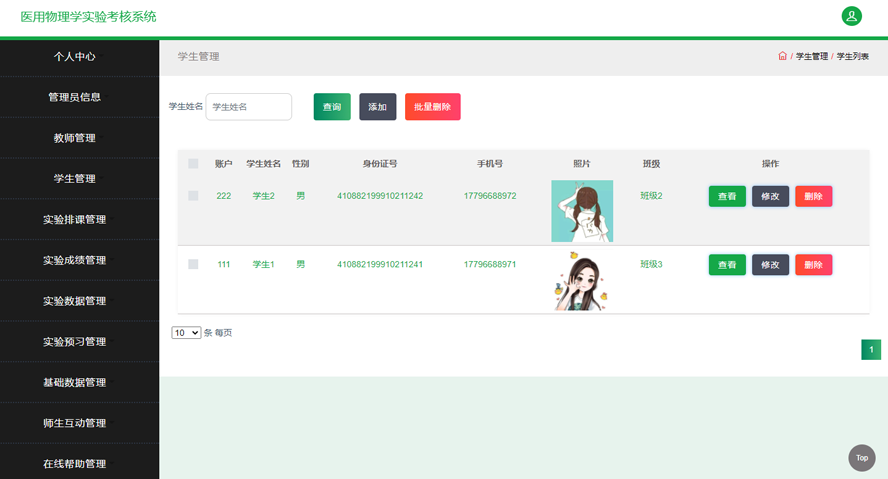
Task: Open the user profile avatar icon
Action: pyautogui.click(x=851, y=16)
